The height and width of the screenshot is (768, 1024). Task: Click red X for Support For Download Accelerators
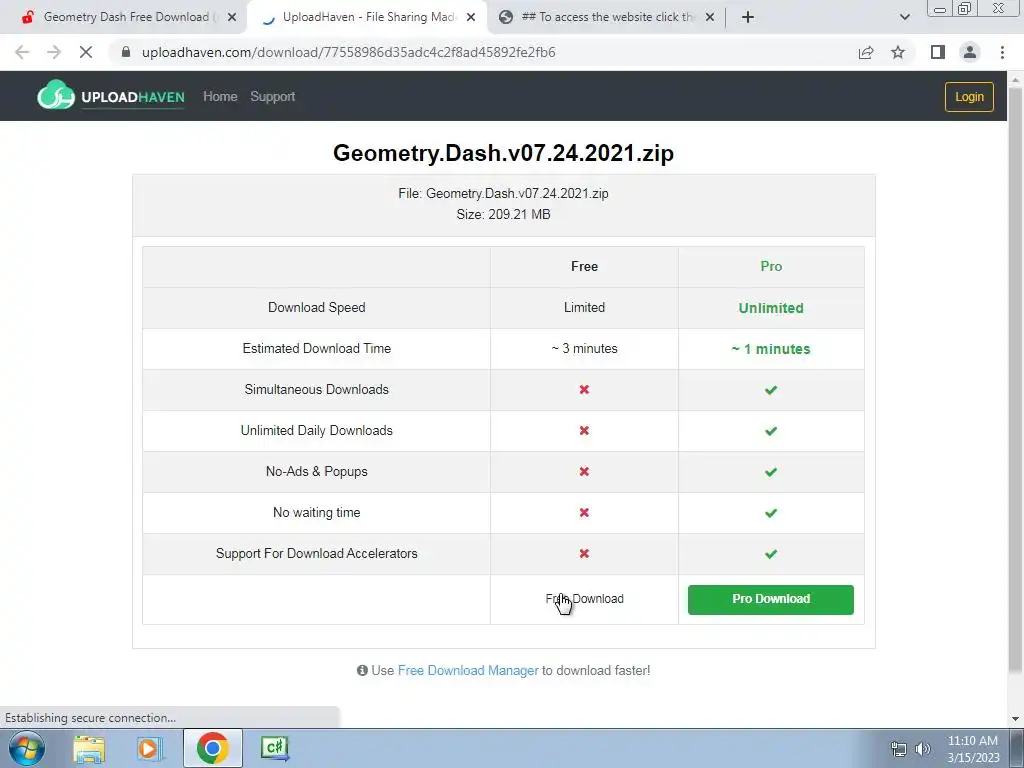point(584,553)
